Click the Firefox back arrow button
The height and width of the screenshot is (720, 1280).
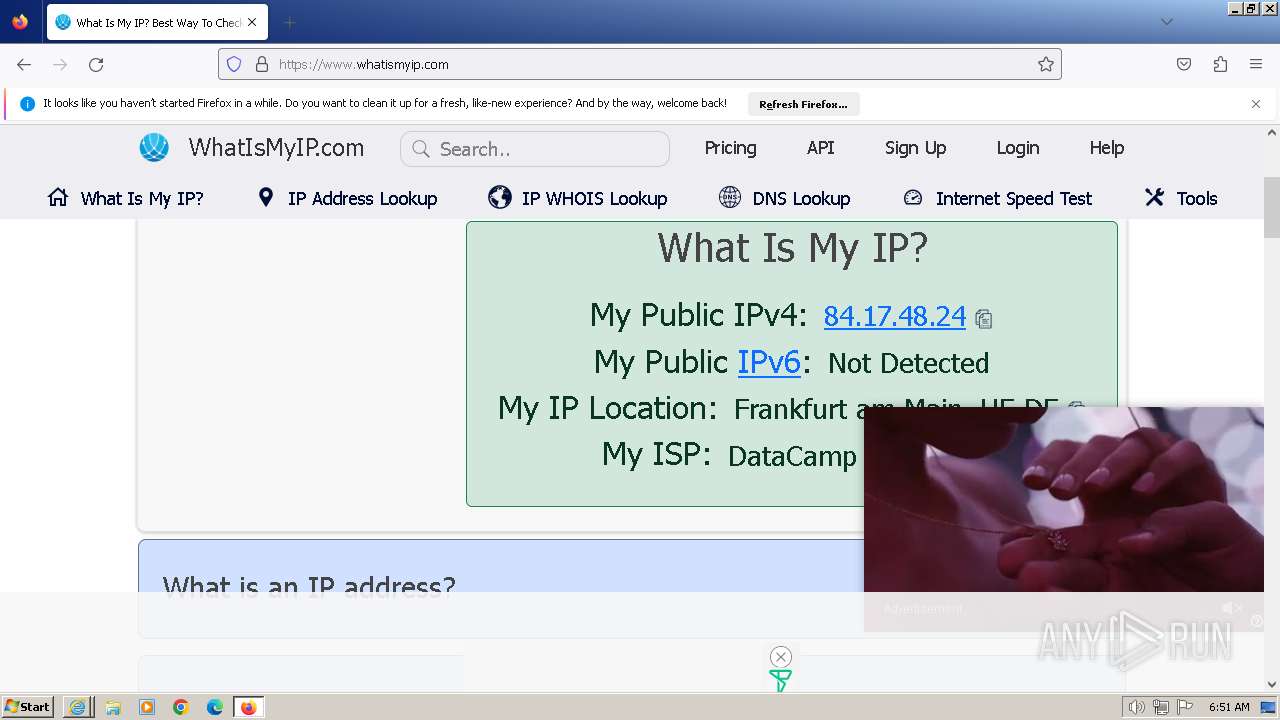click(24, 64)
